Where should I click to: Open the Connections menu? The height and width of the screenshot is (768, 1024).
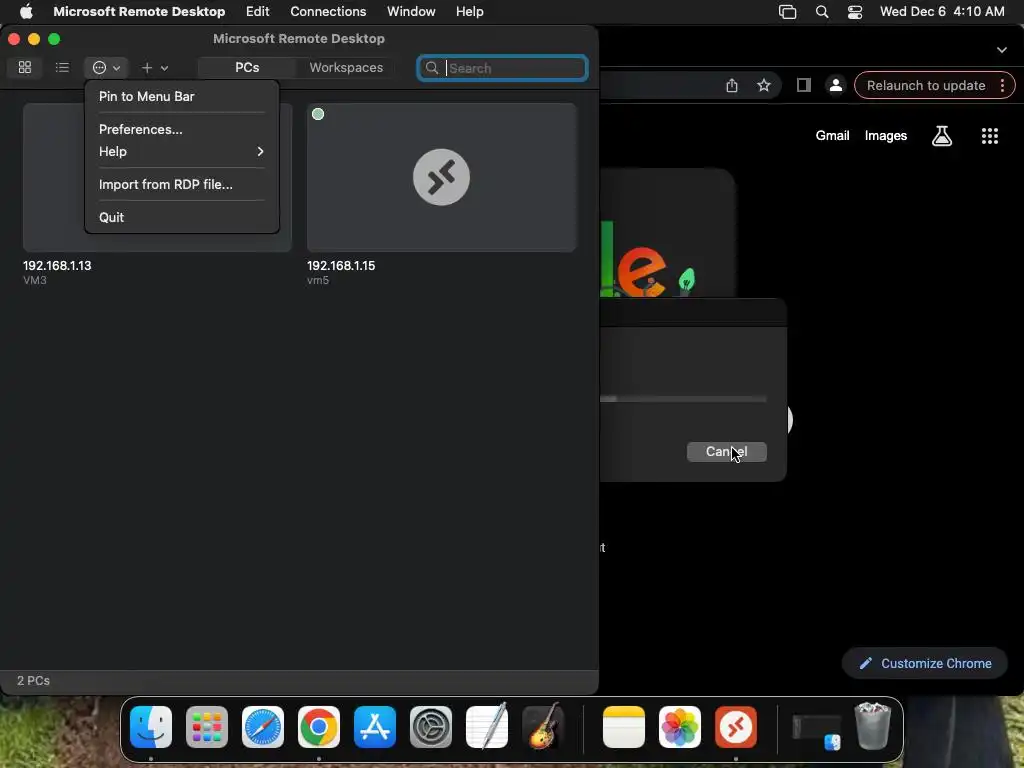[328, 12]
